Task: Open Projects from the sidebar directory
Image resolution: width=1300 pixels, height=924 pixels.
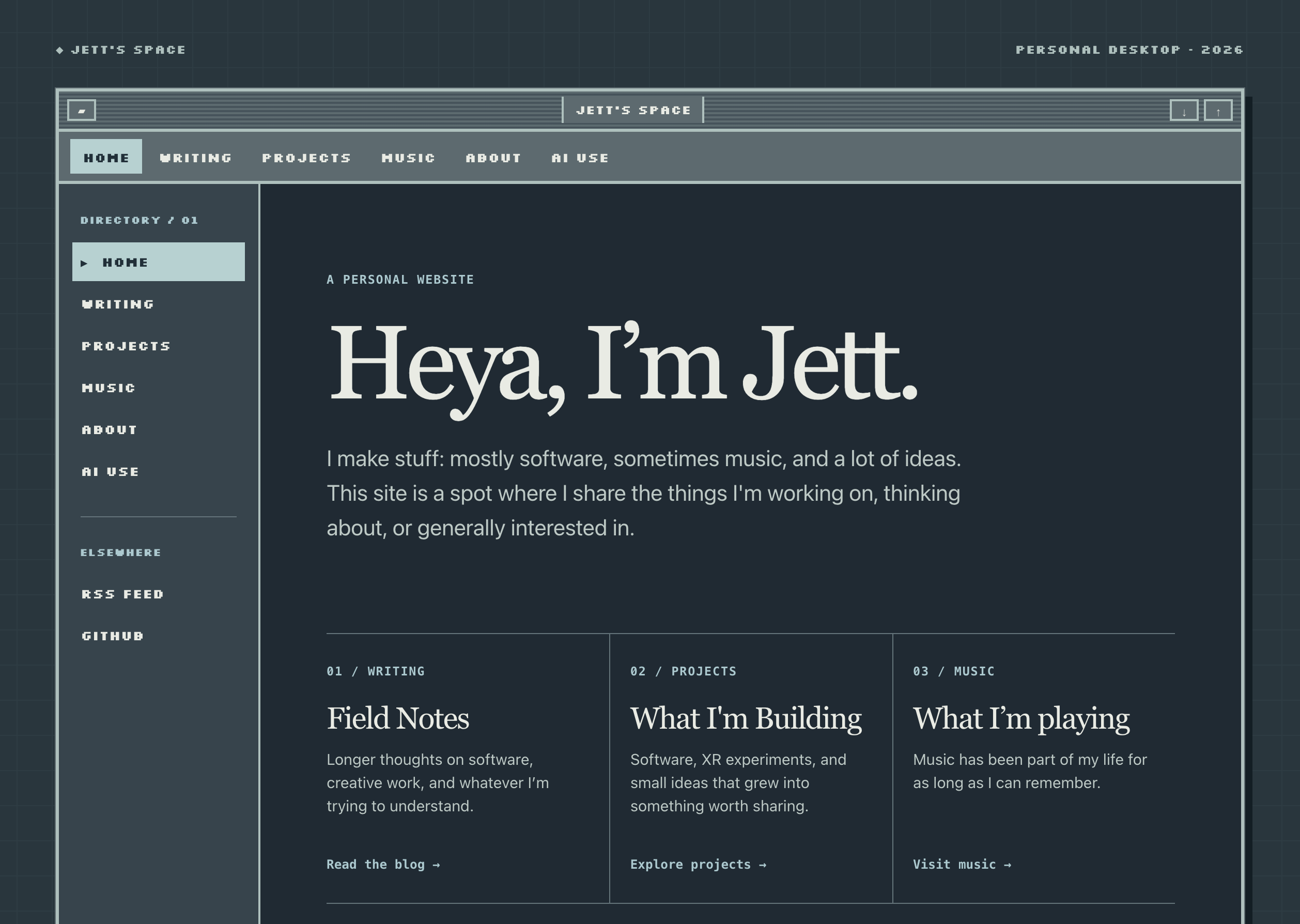Action: pos(159,346)
